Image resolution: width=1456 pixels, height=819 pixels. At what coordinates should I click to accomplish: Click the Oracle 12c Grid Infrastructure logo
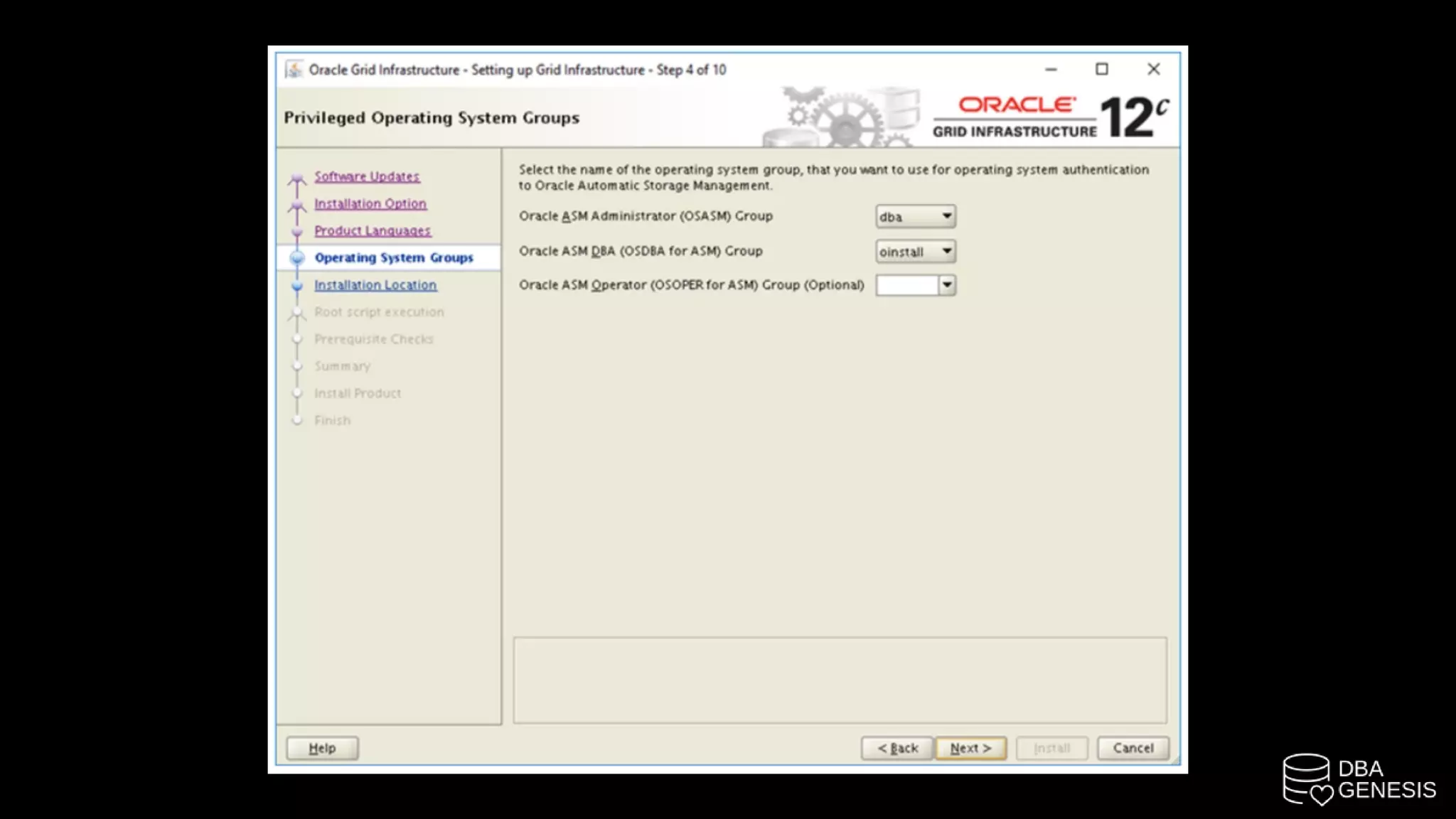click(x=1051, y=117)
